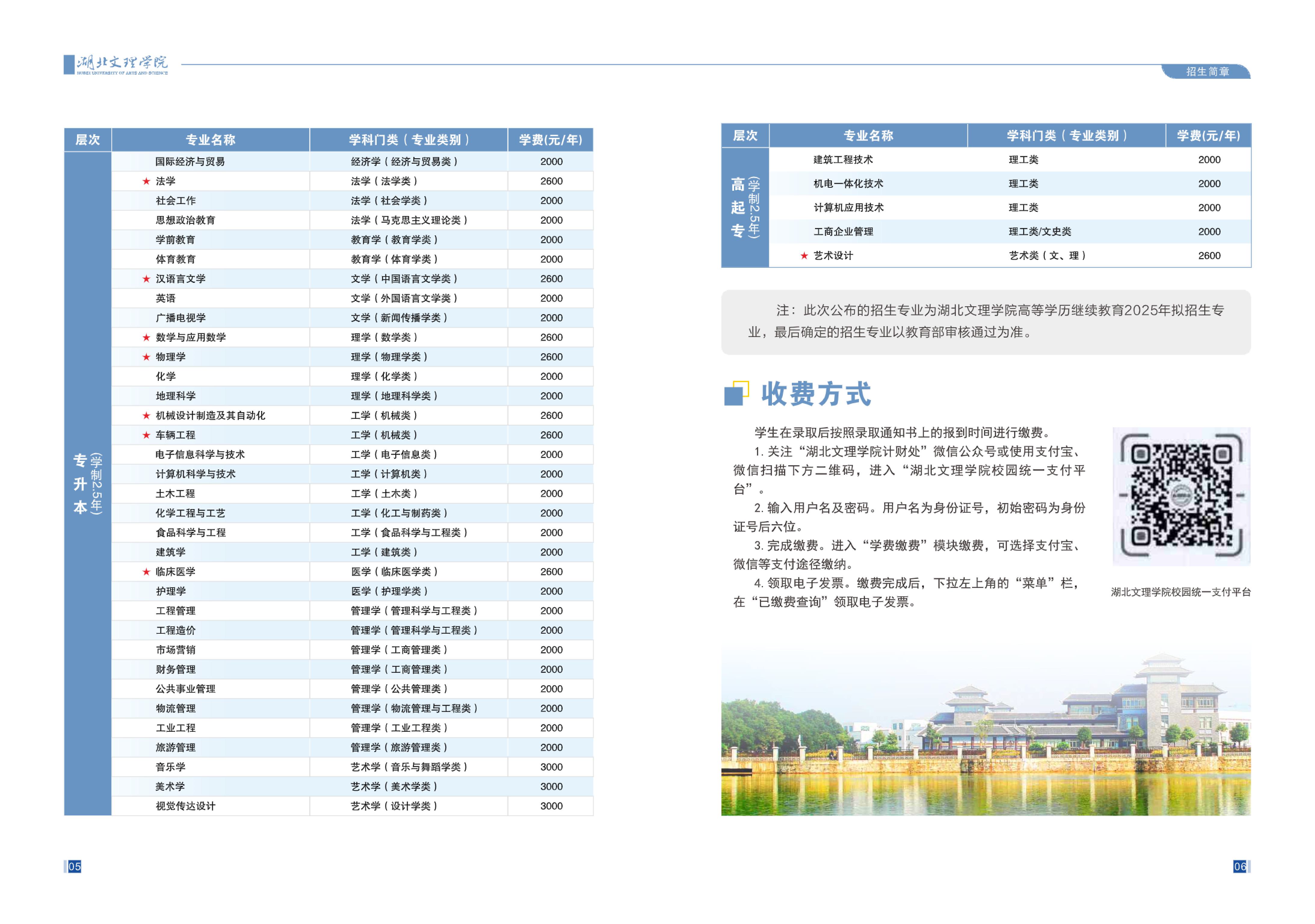Click the 3000 fee for 音乐学
Image resolution: width=1315 pixels, height=924 pixels.
point(551,767)
